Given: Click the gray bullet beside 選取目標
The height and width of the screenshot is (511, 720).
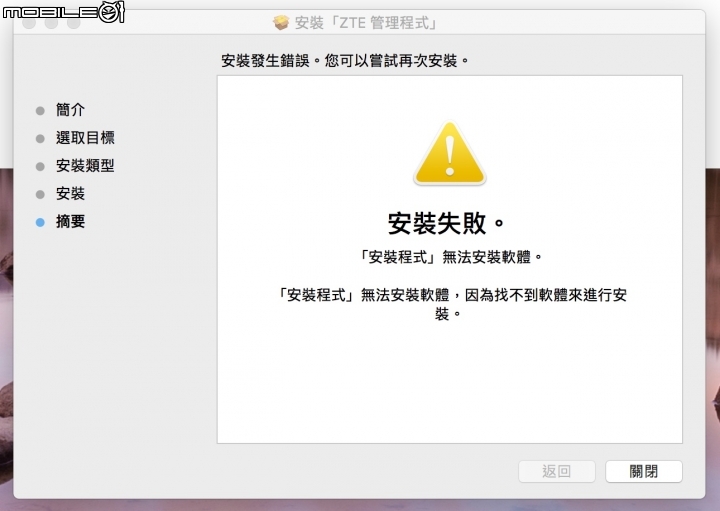Looking at the screenshot, I should point(40,139).
